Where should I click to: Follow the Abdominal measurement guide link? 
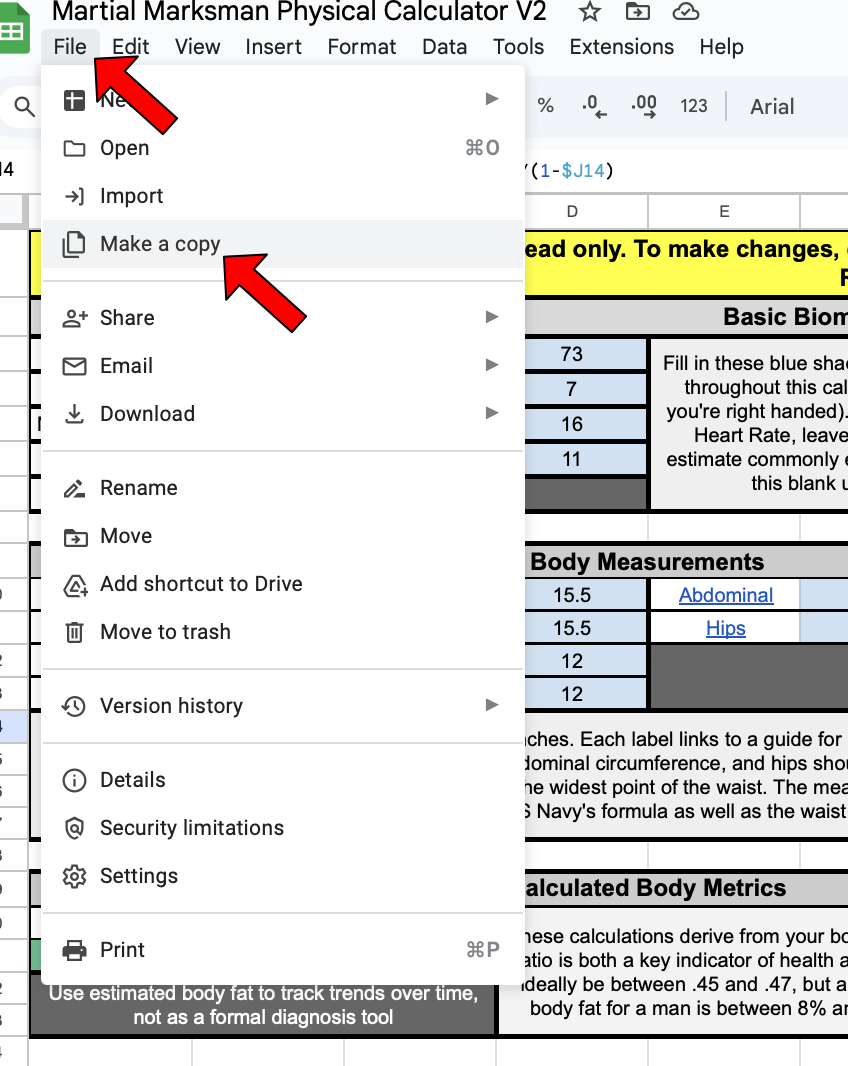click(x=725, y=595)
